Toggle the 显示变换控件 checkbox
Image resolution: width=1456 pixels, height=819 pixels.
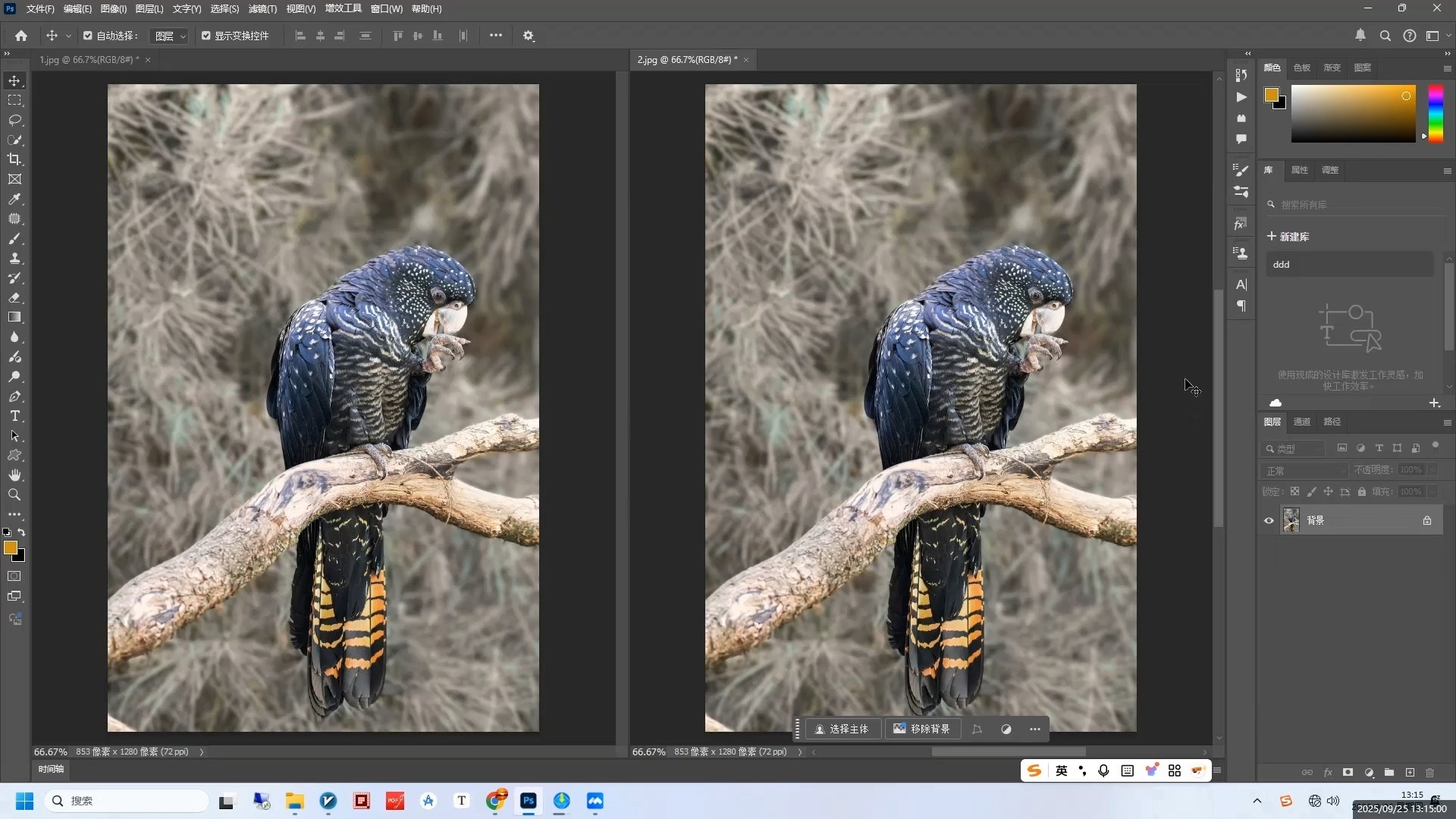coord(206,36)
